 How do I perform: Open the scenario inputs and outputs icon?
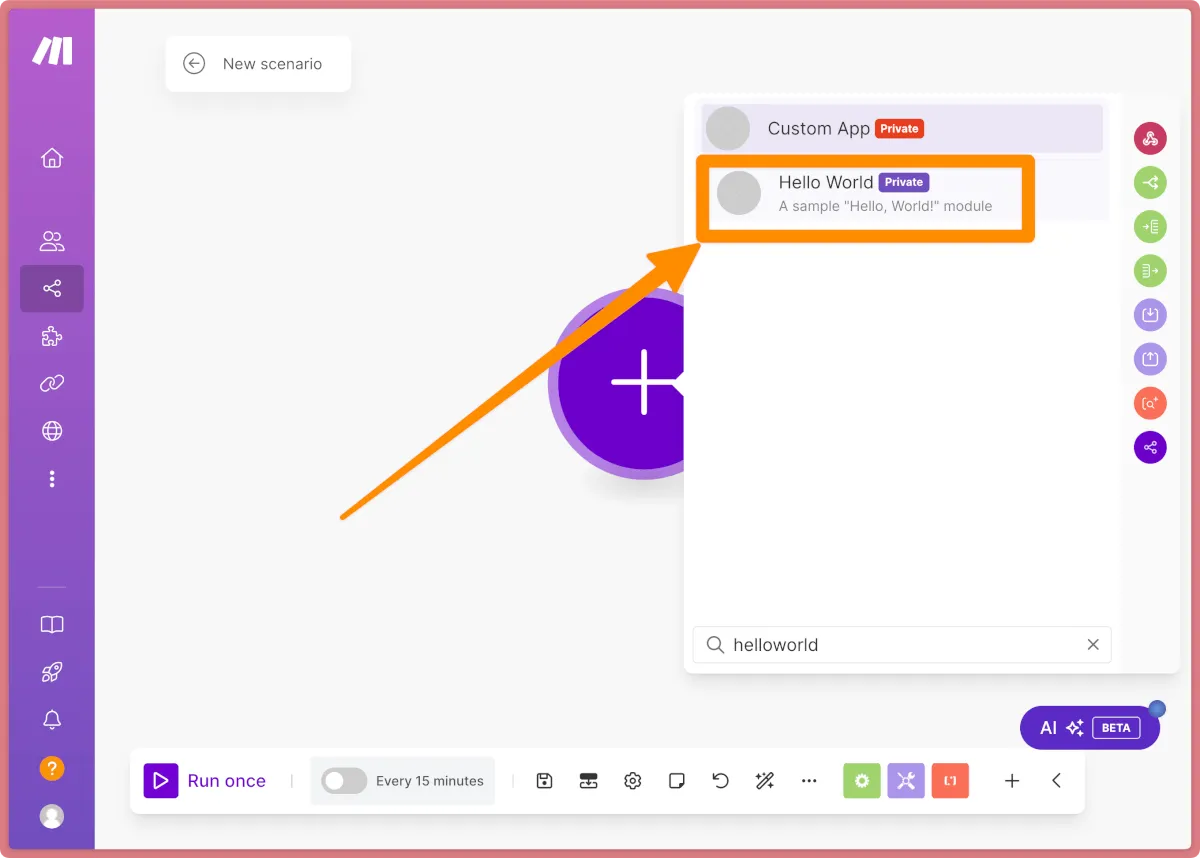click(588, 781)
